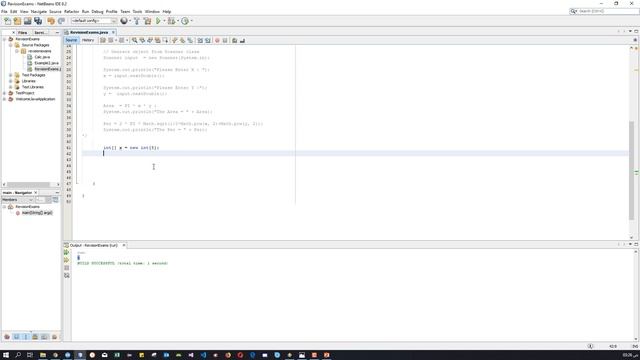Open the Run Project dropdown arrow
The width and height of the screenshot is (640, 360).
(164, 21)
